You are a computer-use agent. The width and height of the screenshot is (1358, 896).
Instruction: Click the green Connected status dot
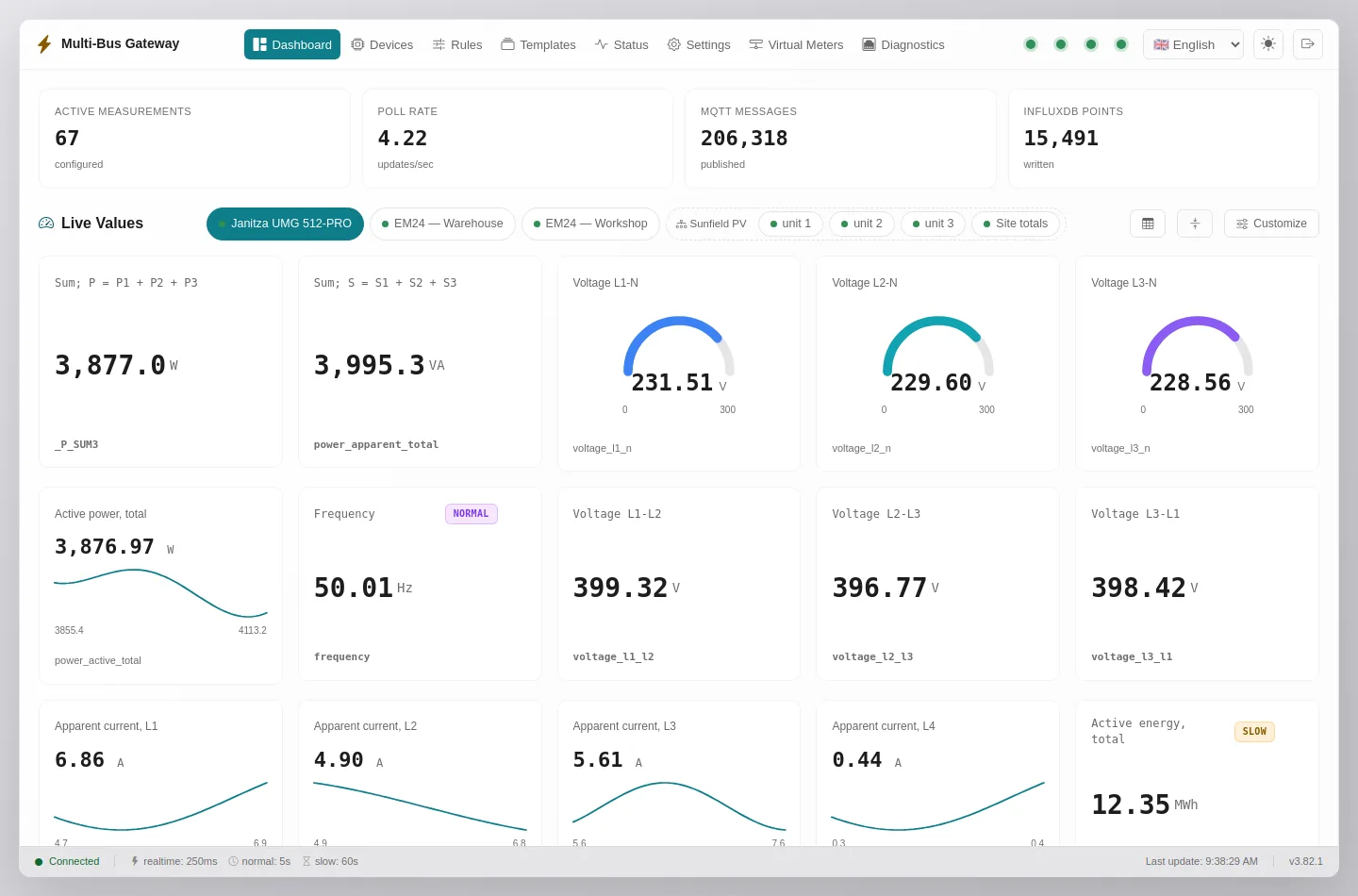click(x=39, y=862)
